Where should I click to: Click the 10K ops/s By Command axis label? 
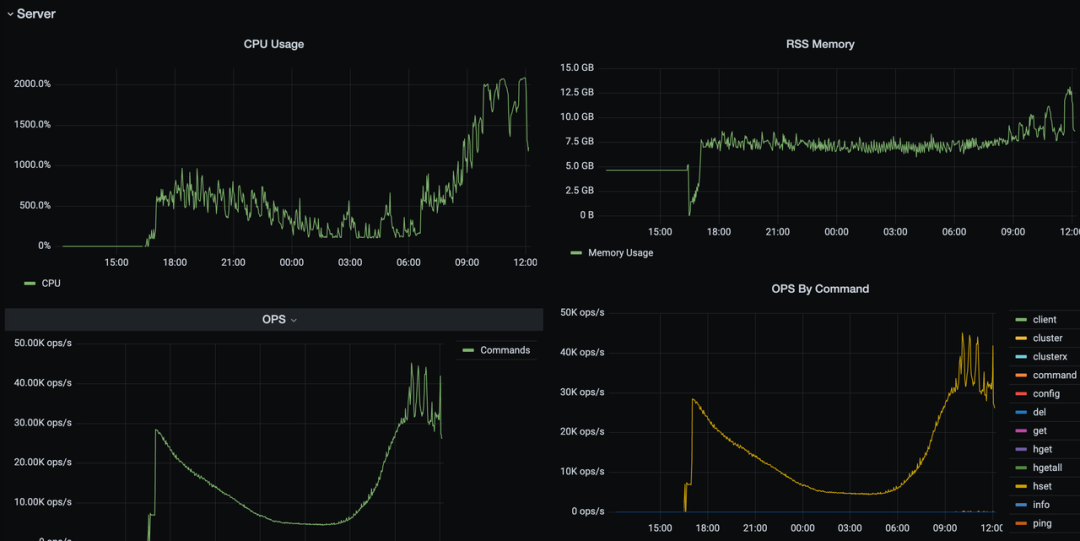coord(583,472)
